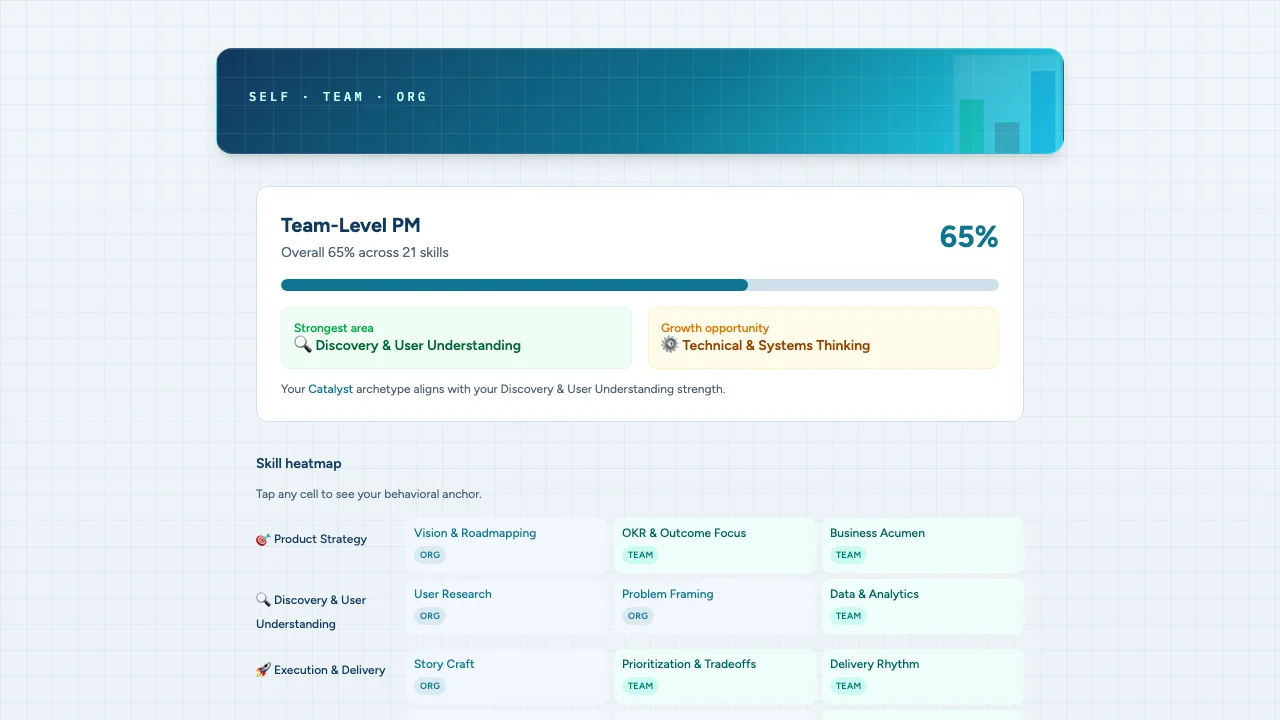Viewport: 1280px width, 720px height.
Task: Click the ORG badge under Vision & Roadmapping
Action: 430,555
